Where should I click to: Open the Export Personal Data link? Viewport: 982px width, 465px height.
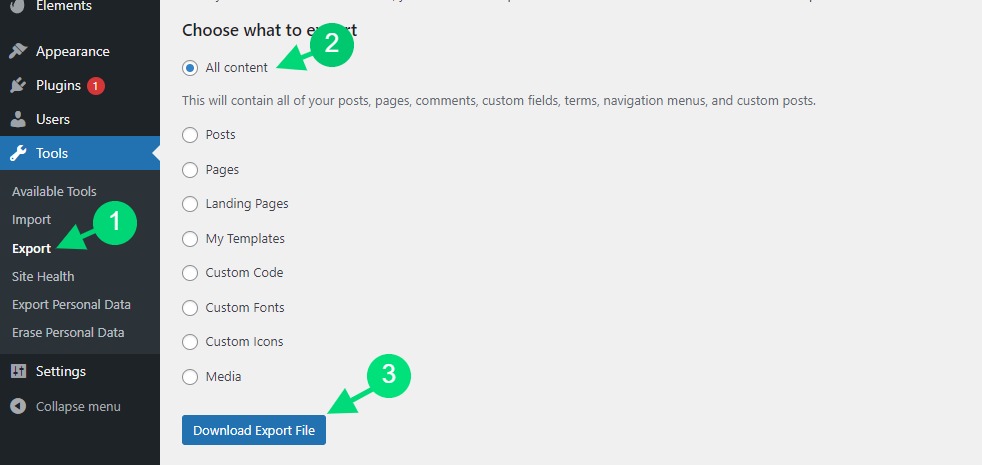(71, 305)
